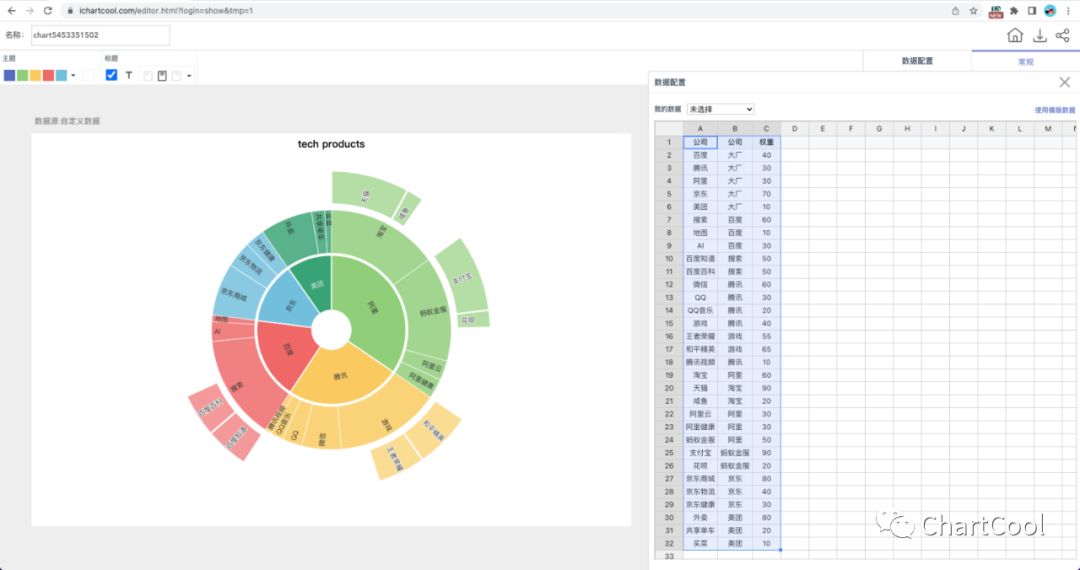The width and height of the screenshot is (1080, 570).
Task: Switch to the 数据配置 tab
Action: [x=917, y=61]
